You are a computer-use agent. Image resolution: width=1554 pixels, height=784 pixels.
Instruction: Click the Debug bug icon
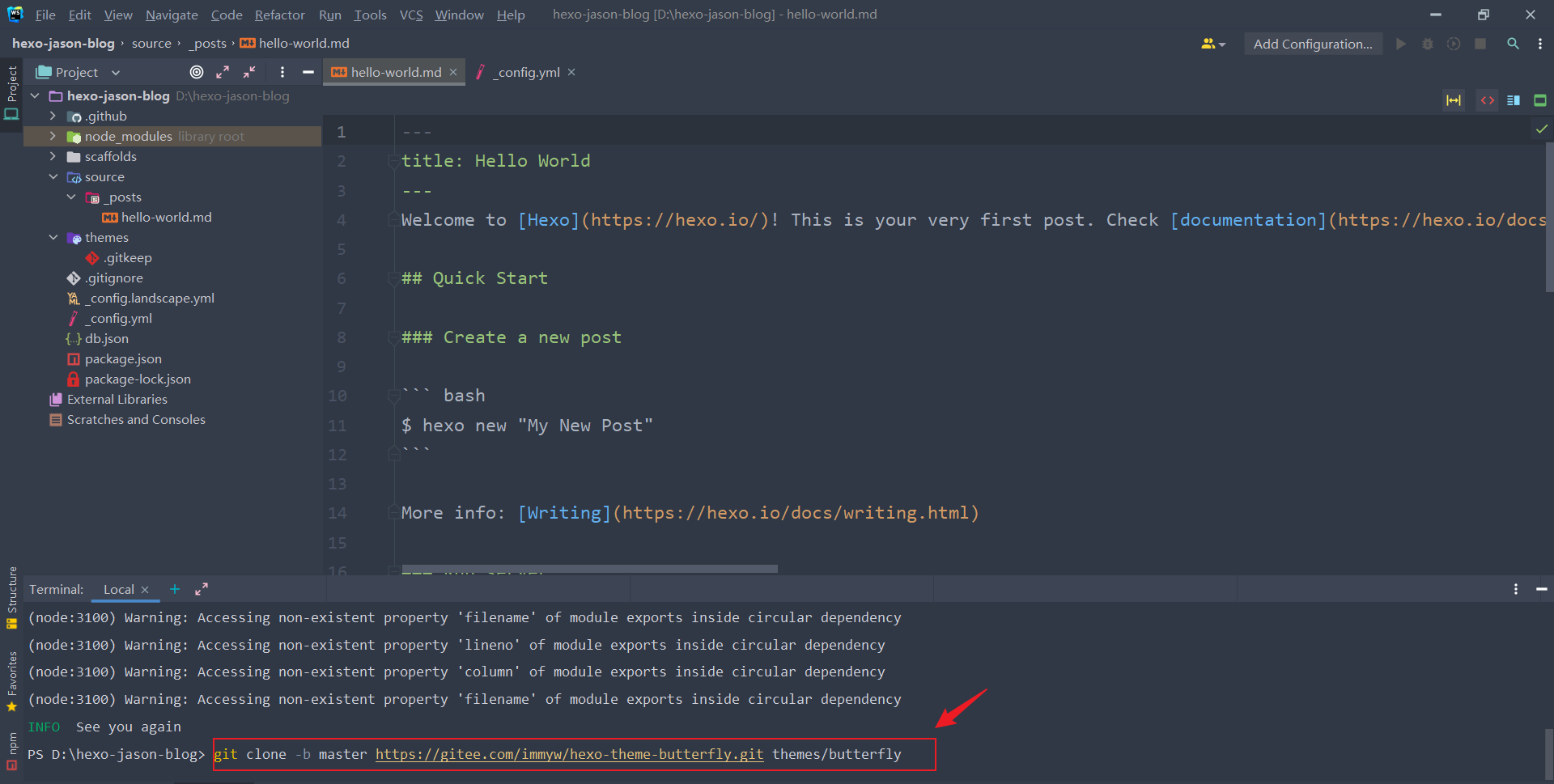click(x=1427, y=44)
